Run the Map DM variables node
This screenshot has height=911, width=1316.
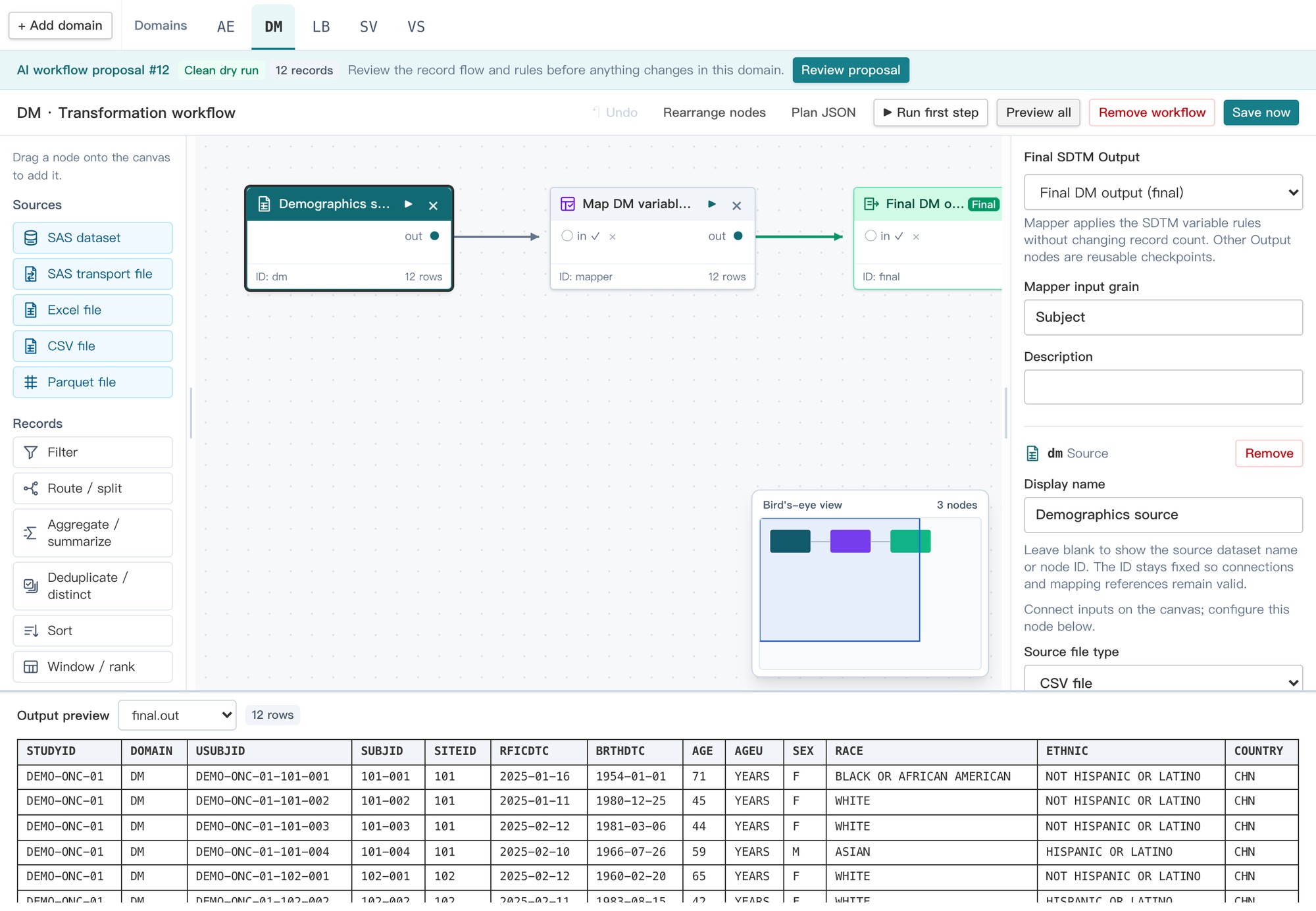tap(712, 204)
